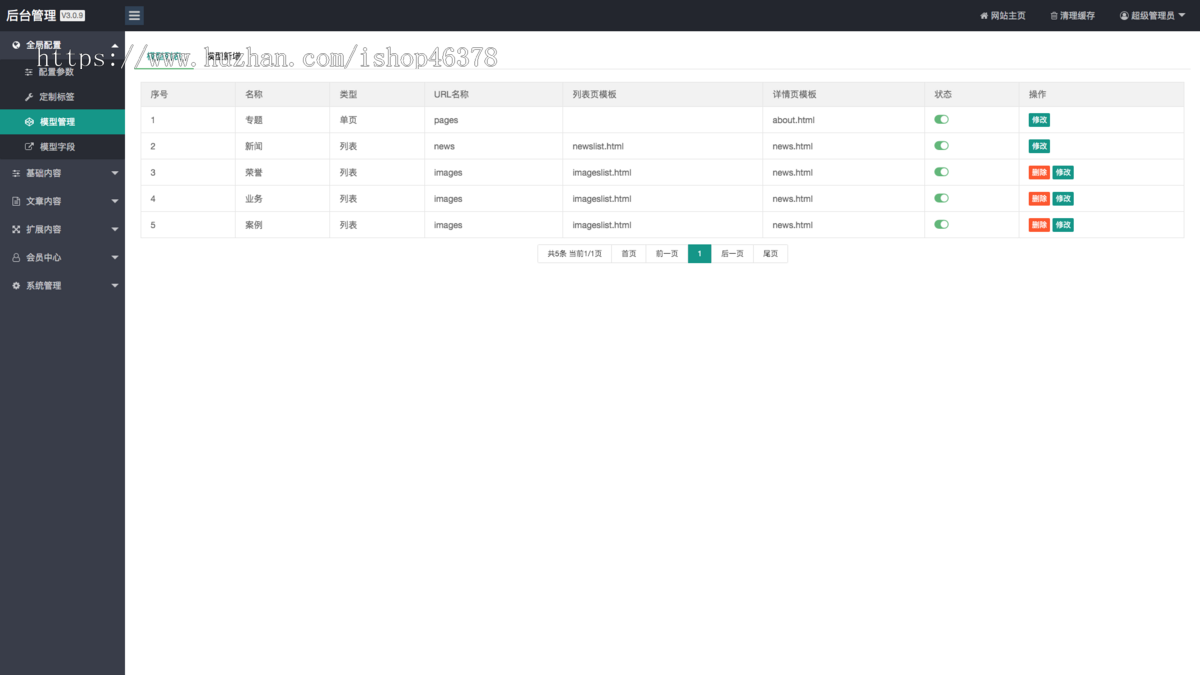Delete the 案例 model with 删除
Screen dimensions: 1200x675
tap(1039, 225)
